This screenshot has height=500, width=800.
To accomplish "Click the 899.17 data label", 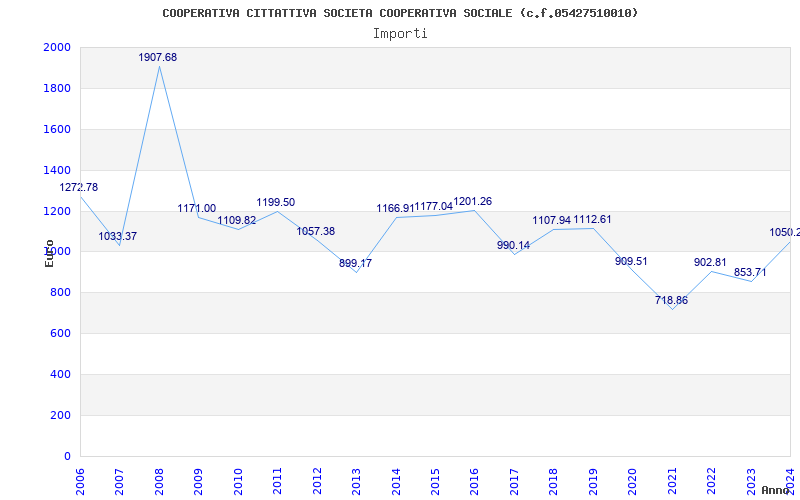I will (x=356, y=263).
